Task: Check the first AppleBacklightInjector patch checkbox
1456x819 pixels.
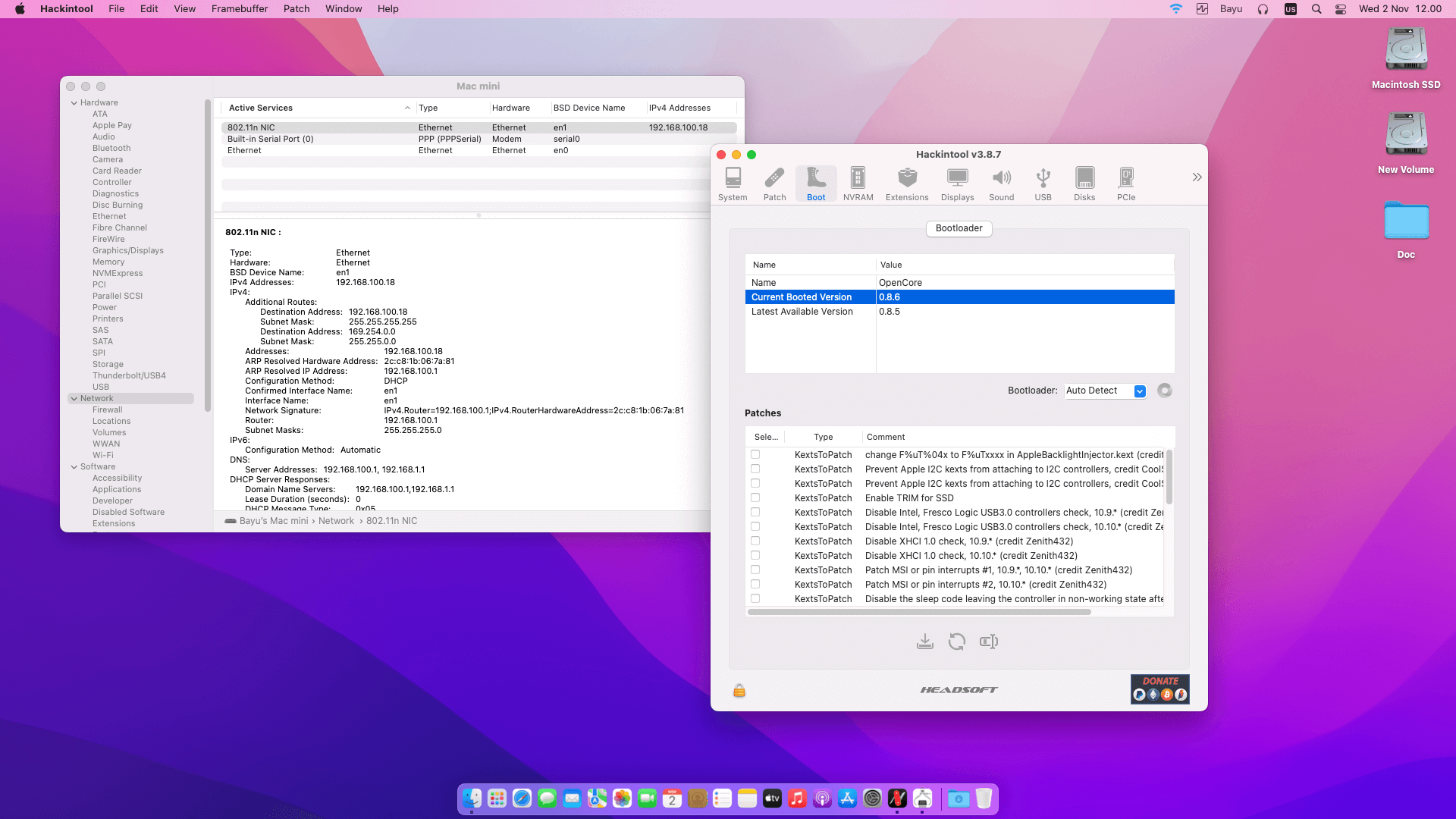Action: pos(755,454)
